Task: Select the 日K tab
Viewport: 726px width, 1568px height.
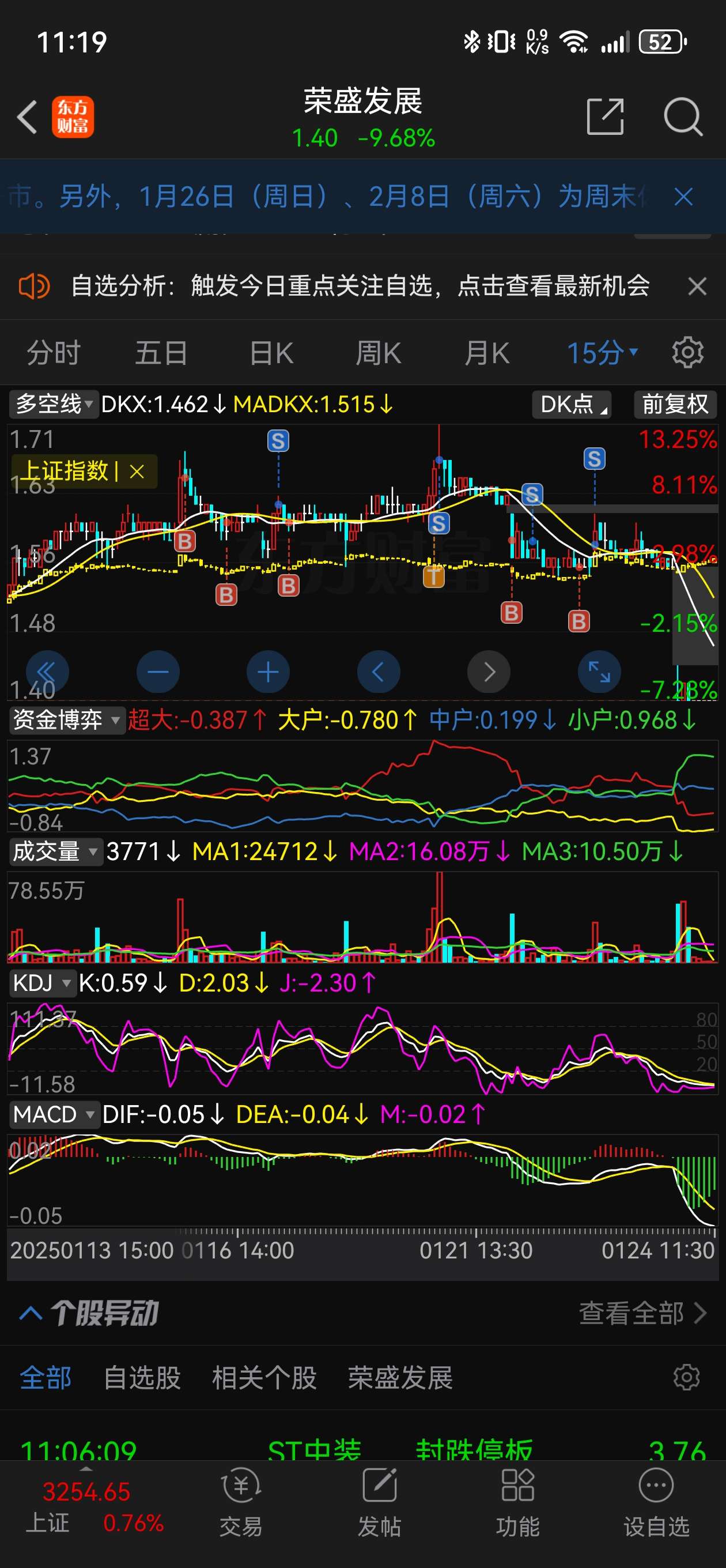Action: click(271, 353)
